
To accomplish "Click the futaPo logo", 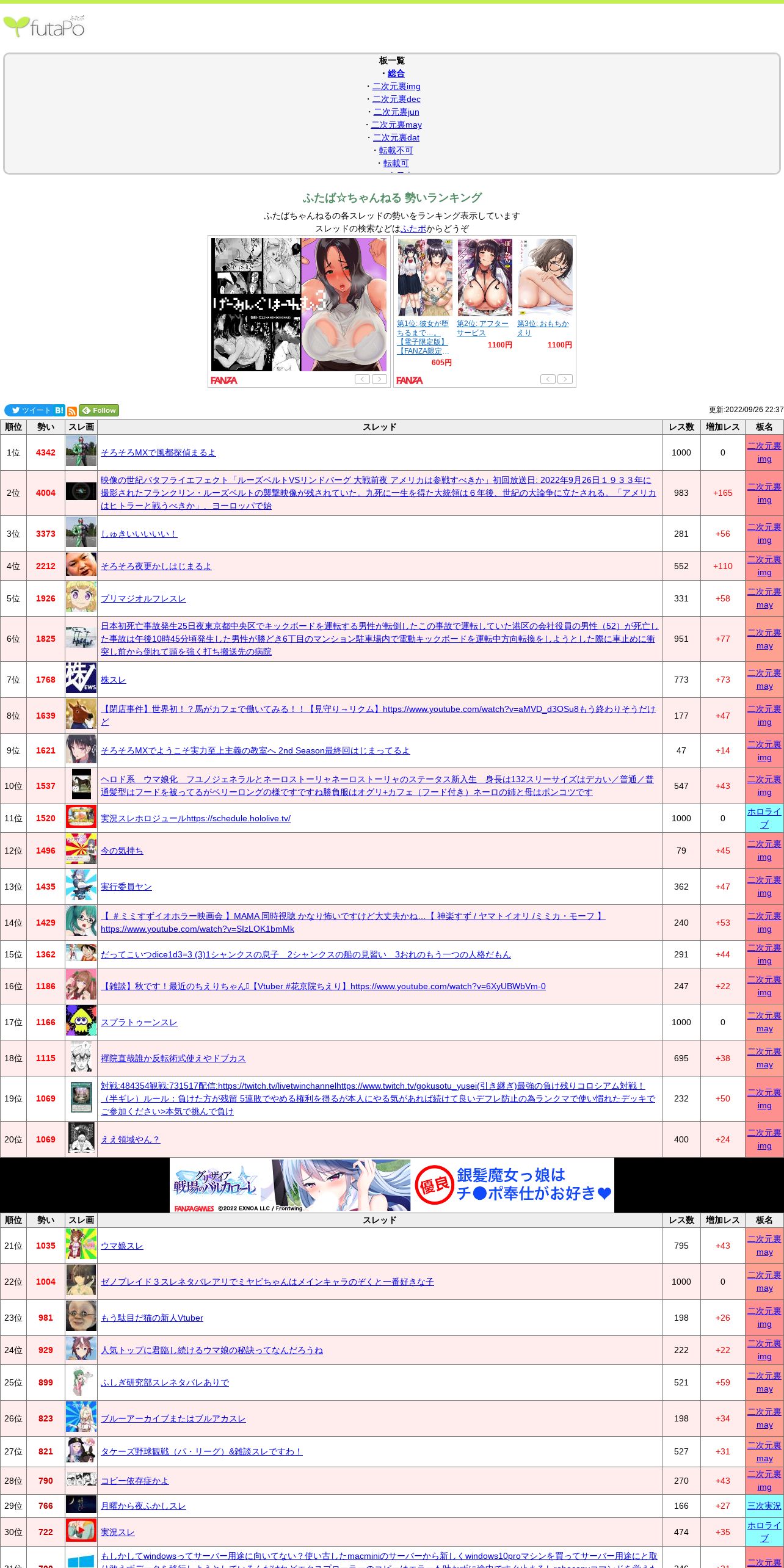I will (x=44, y=27).
